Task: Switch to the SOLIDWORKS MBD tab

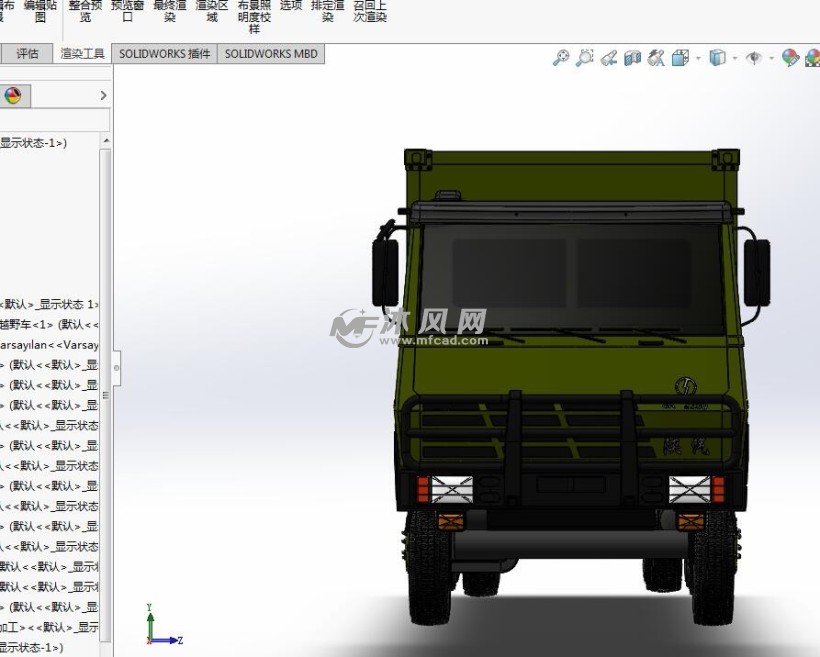Action: point(271,54)
